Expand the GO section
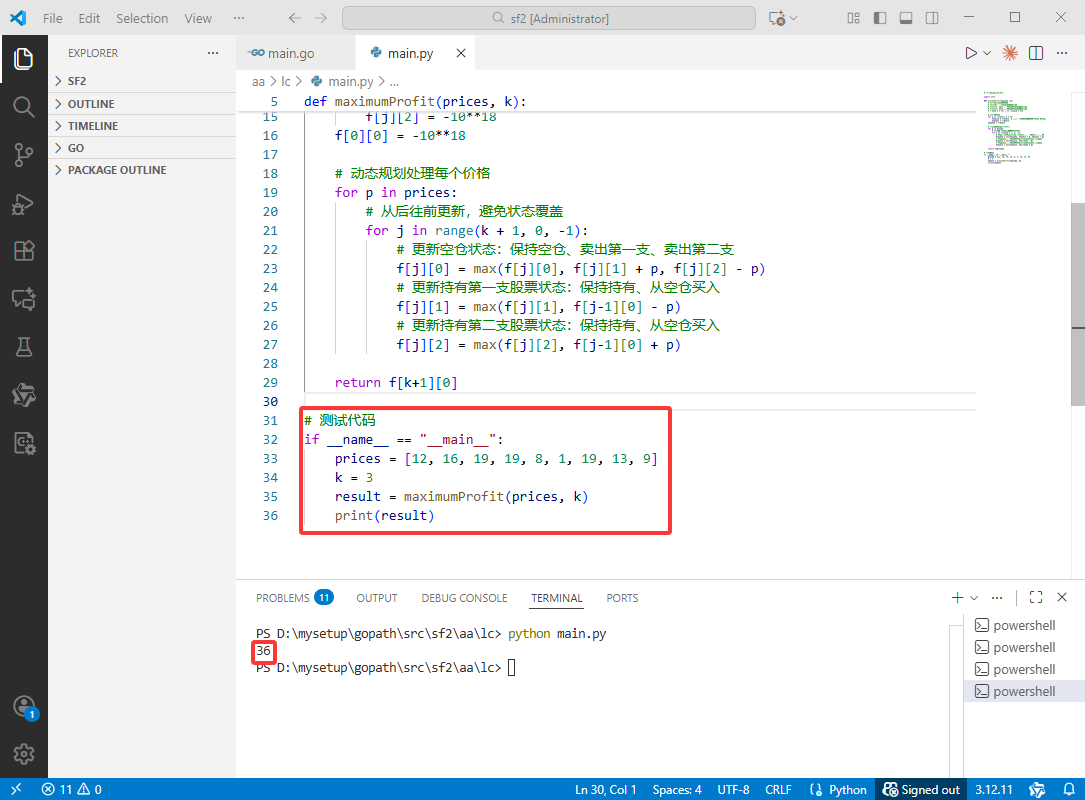 point(142,148)
